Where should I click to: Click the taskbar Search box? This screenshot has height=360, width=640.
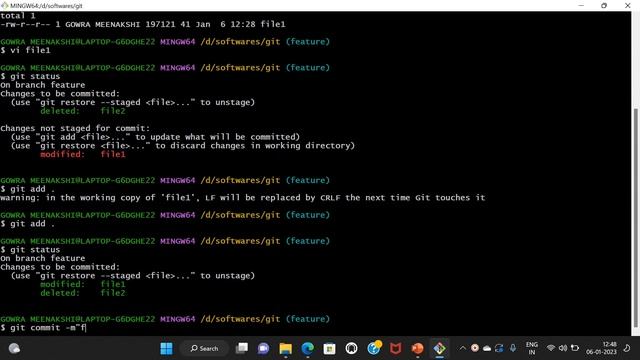tap(204, 349)
